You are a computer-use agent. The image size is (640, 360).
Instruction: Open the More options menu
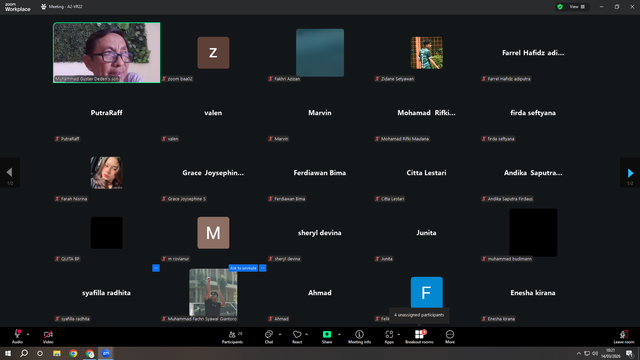pyautogui.click(x=450, y=336)
